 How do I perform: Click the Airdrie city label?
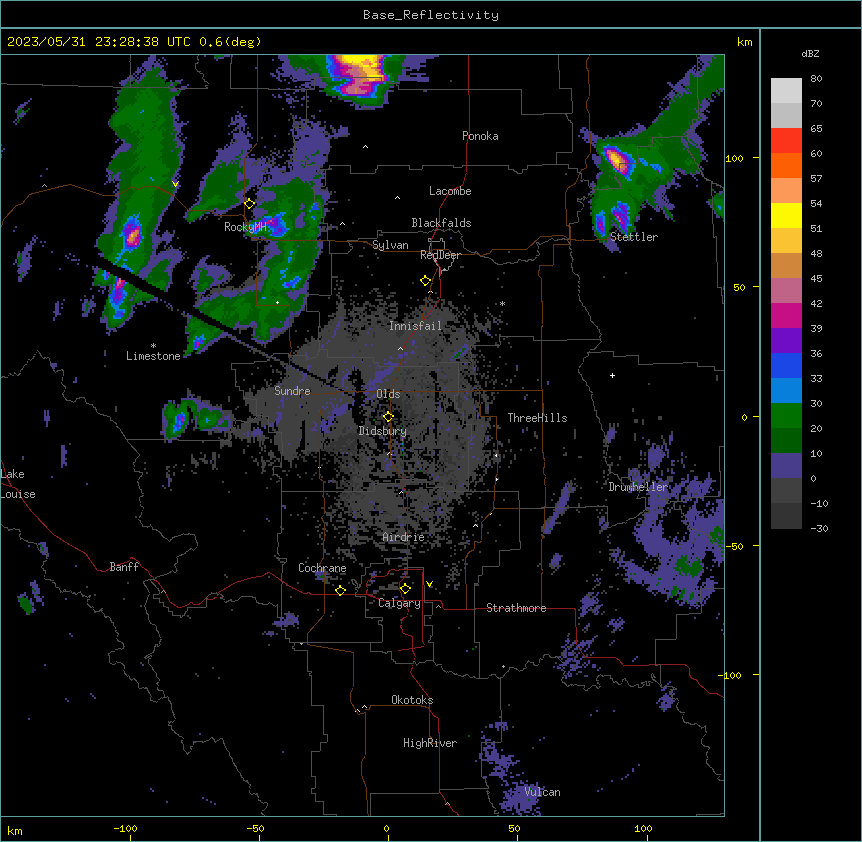pyautogui.click(x=403, y=537)
